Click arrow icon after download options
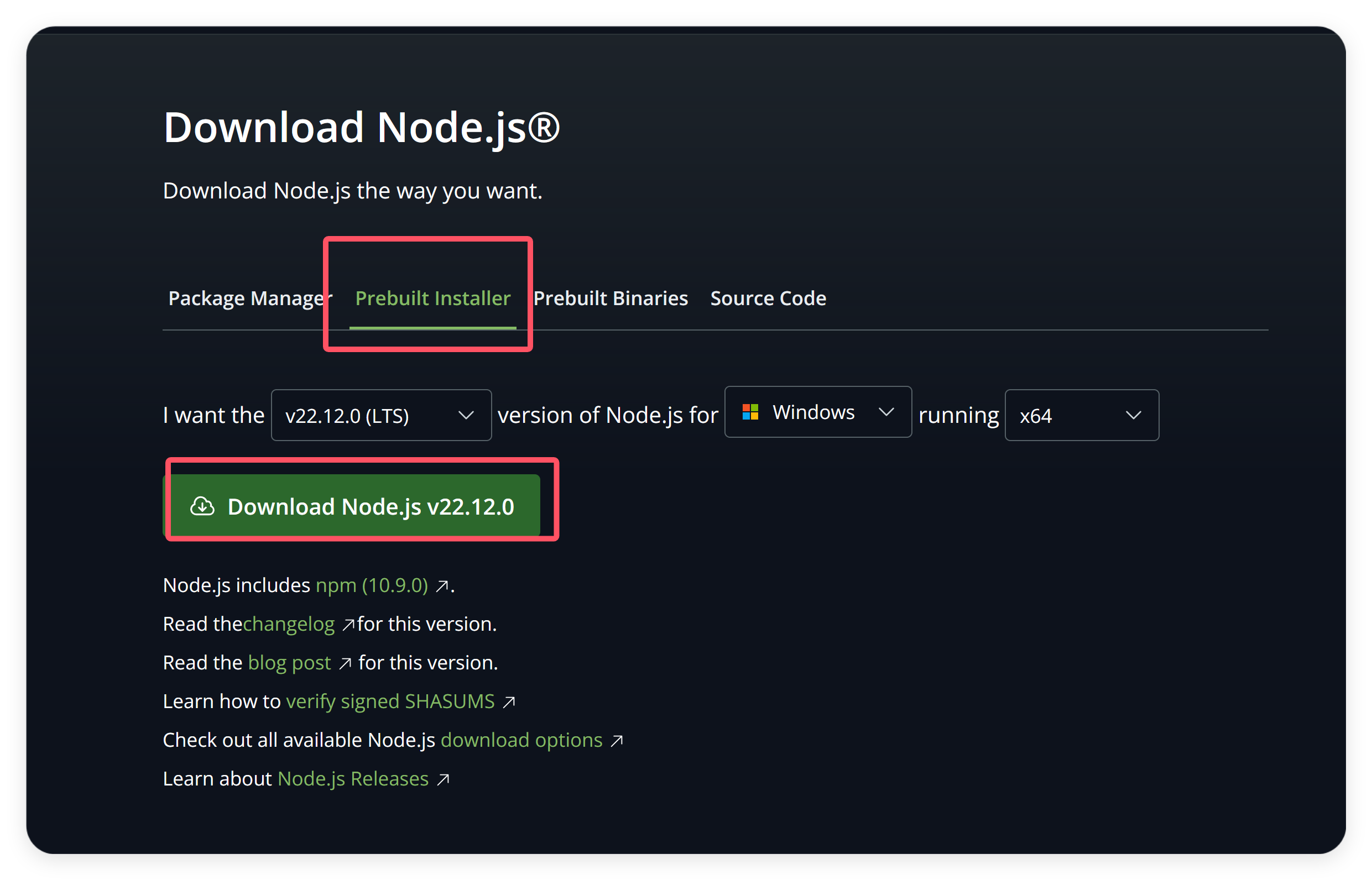This screenshot has width=1372, height=880. point(616,741)
